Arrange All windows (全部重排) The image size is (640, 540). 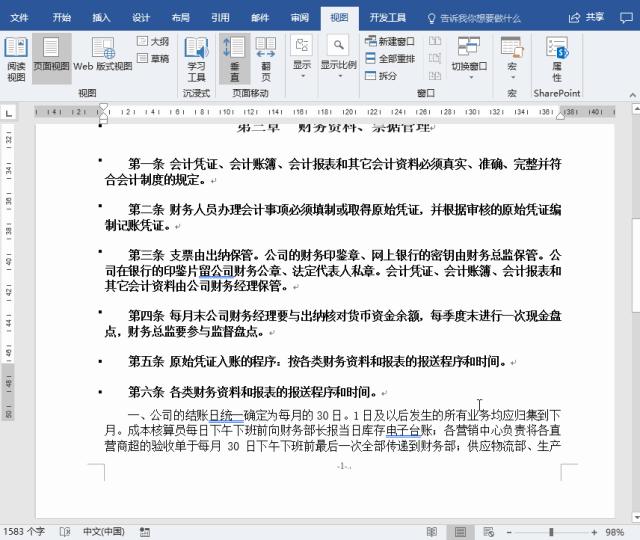click(x=389, y=58)
